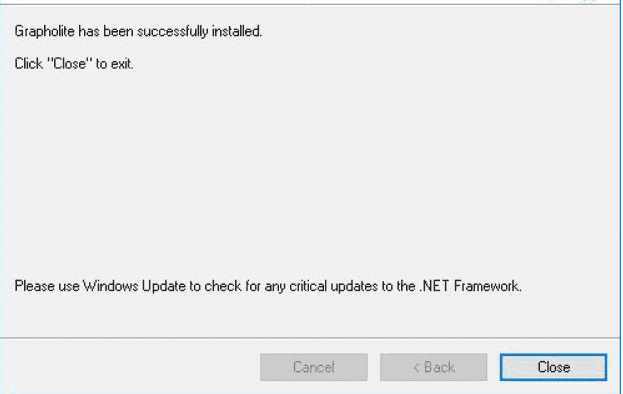Click the greyed-out Cancel button

[x=313, y=367]
